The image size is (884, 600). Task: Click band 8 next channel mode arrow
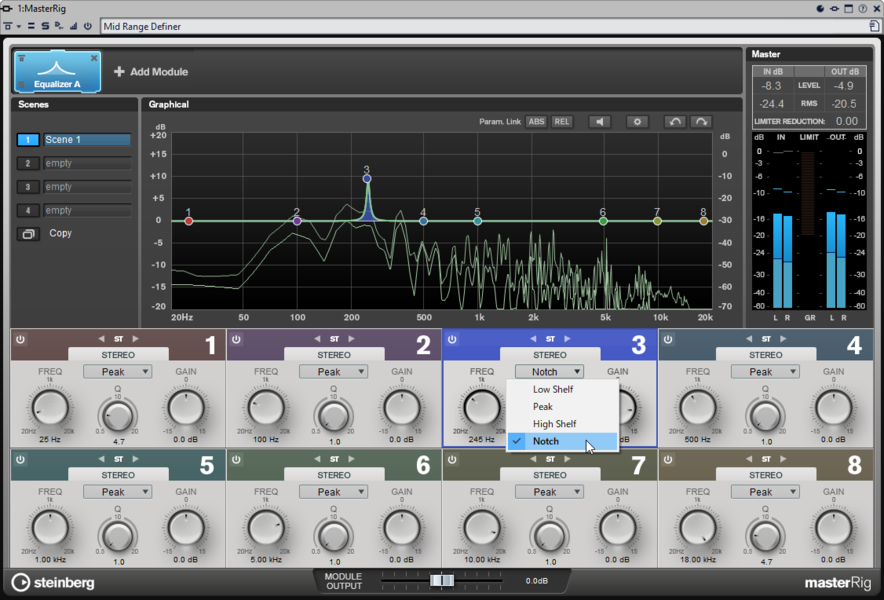783,459
